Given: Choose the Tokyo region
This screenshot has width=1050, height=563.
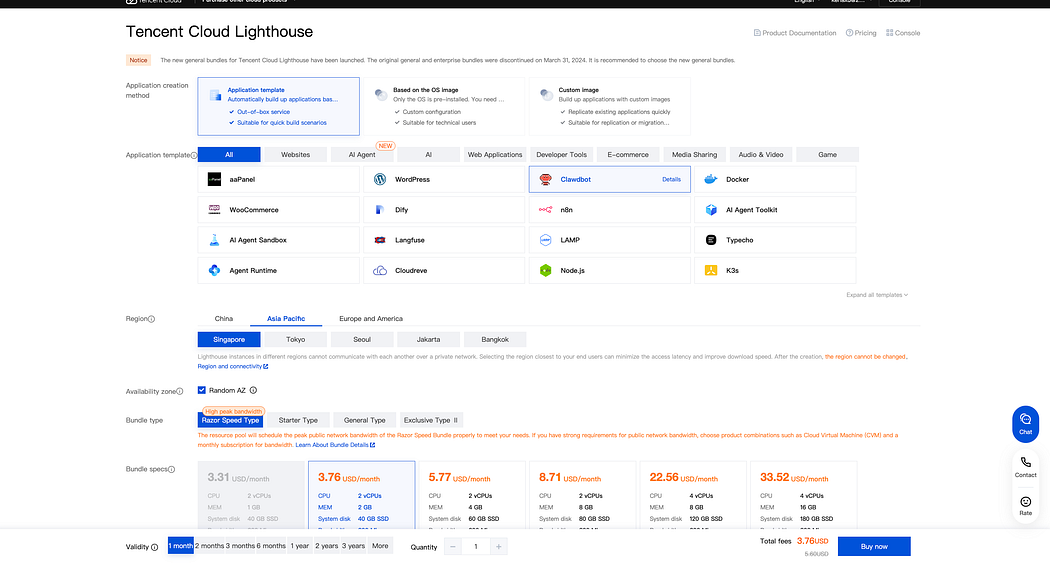Looking at the screenshot, I should (295, 339).
